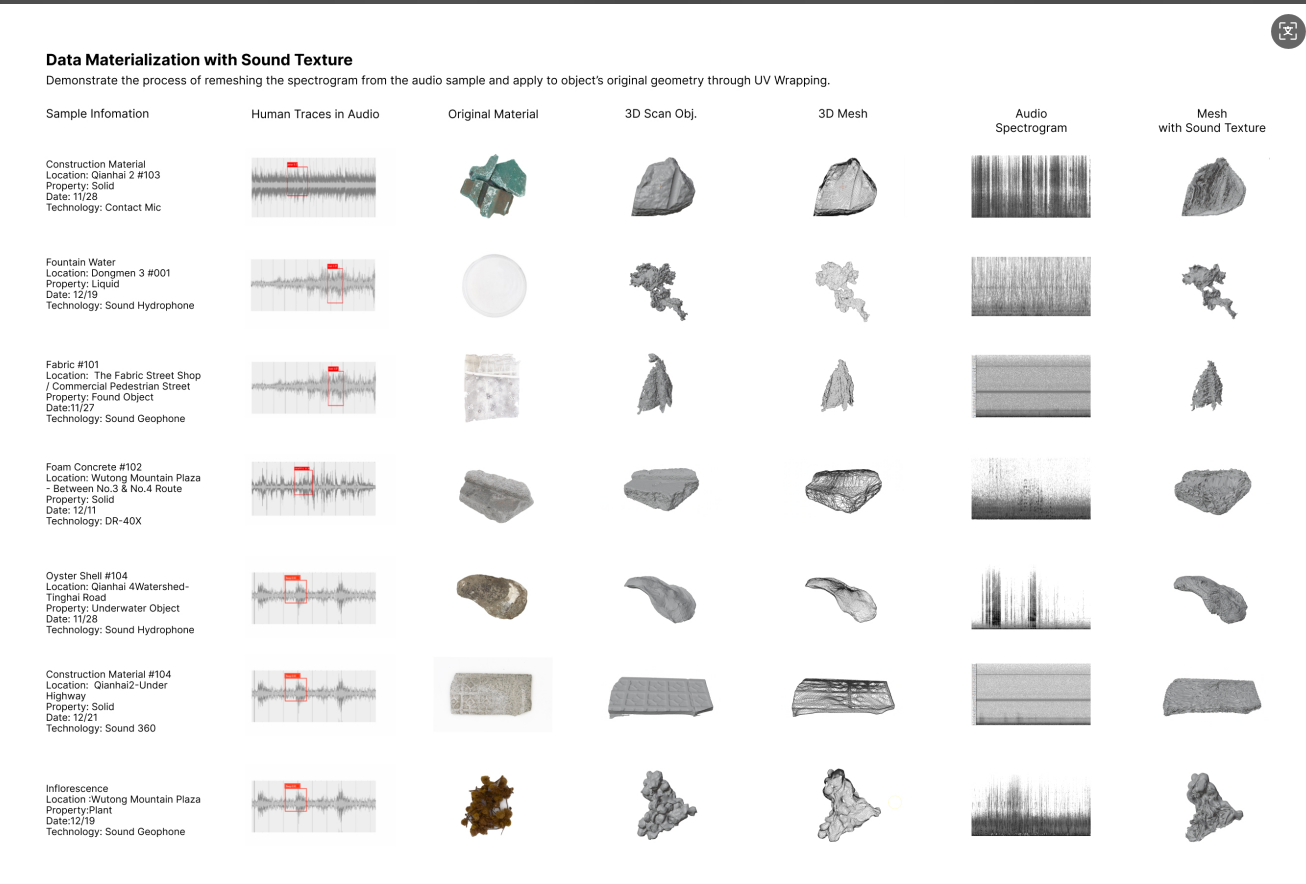Open the Oyster Shell audio spectrogram
Viewport: 1306px width, 884px height.
click(x=1031, y=597)
